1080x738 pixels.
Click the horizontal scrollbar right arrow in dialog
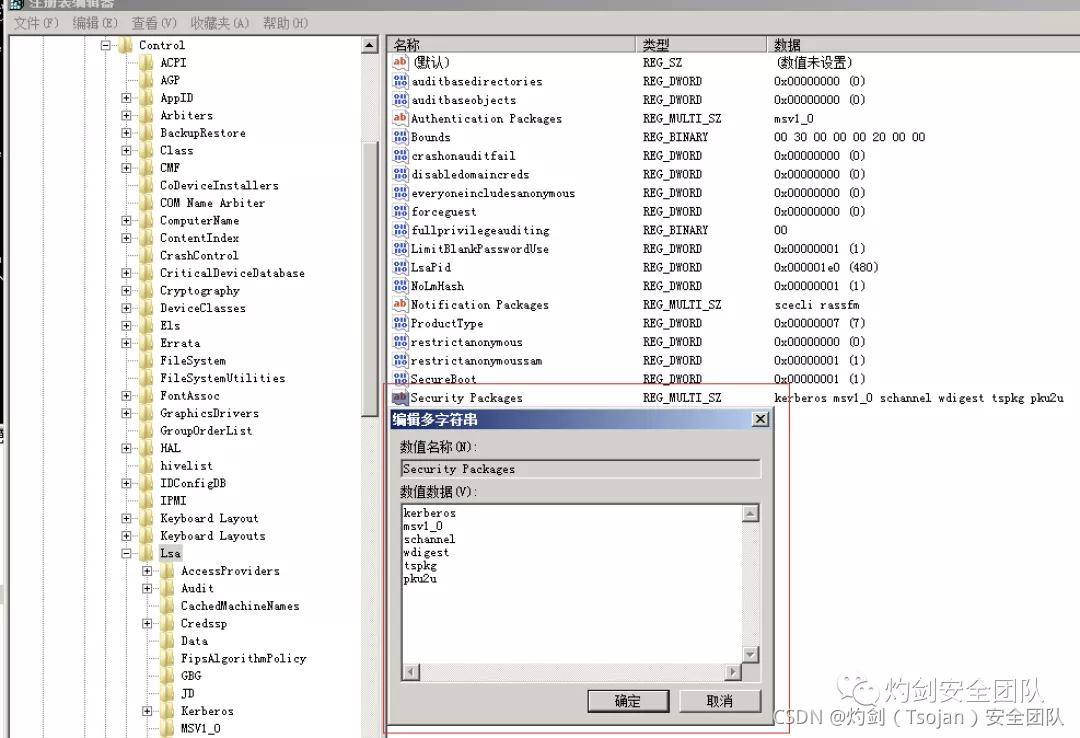(733, 671)
